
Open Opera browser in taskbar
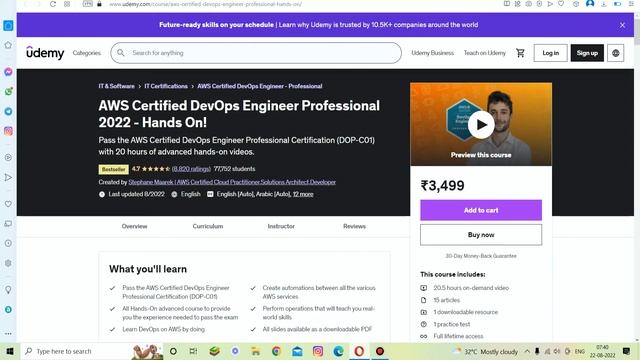pos(359,351)
